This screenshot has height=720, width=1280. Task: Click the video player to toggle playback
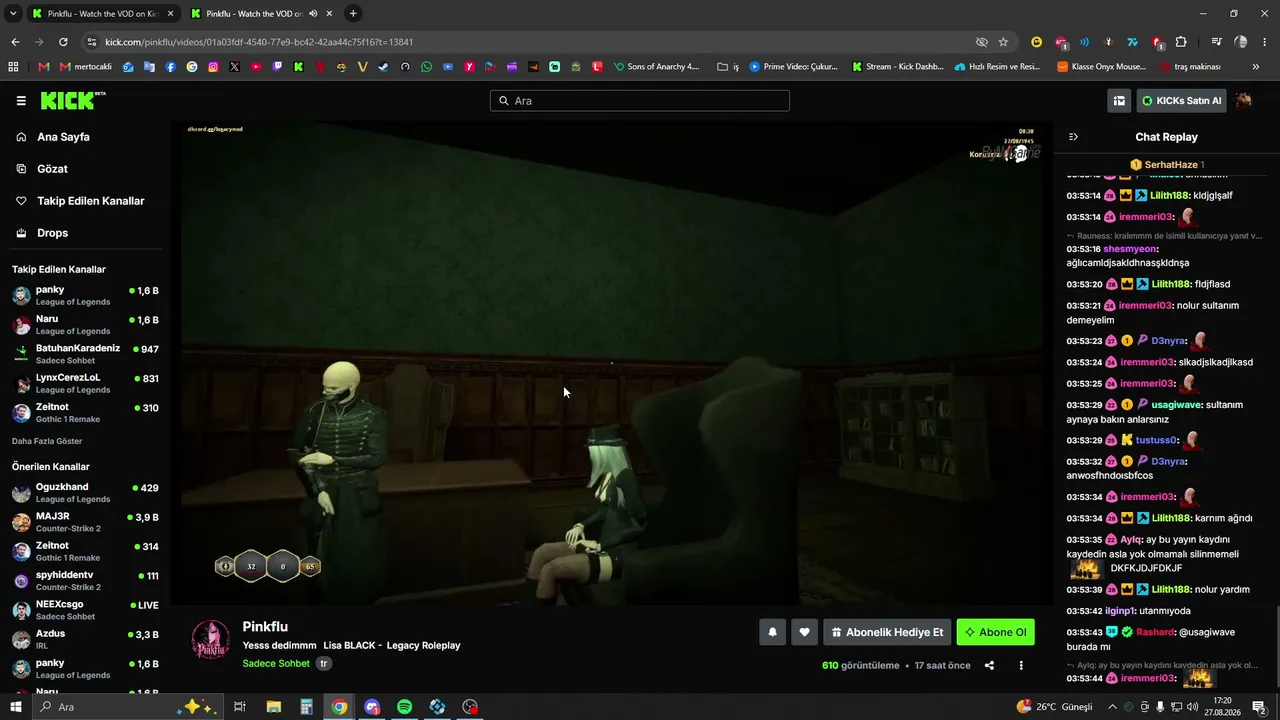(612, 363)
